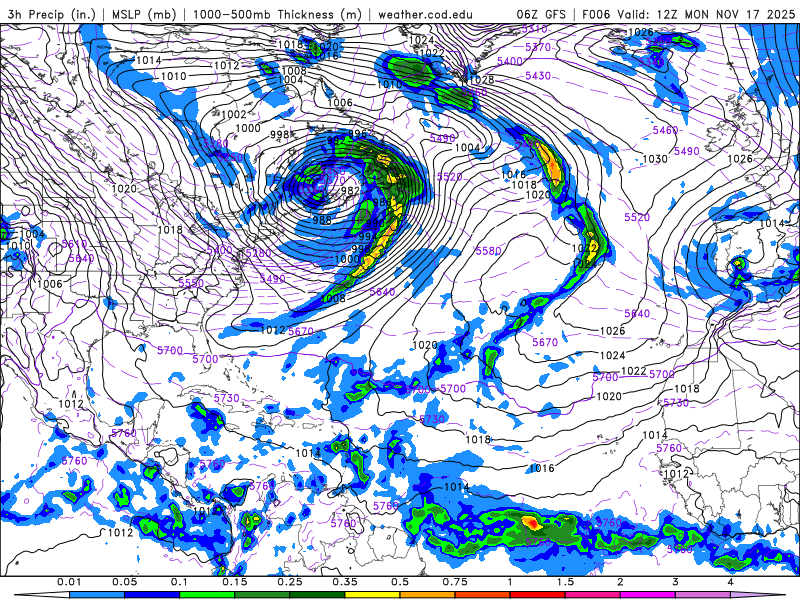
Task: Click the purple 5610 thickness label
Action: pyautogui.click(x=74, y=244)
